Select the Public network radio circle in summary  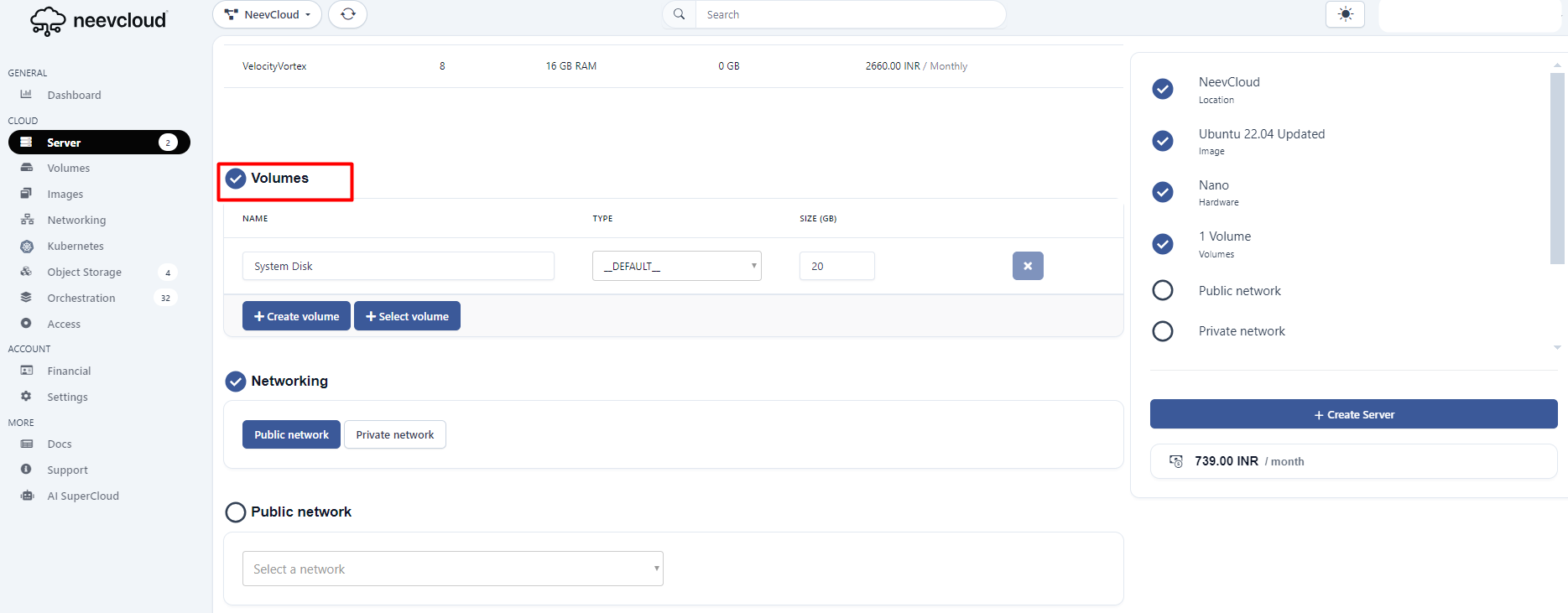click(x=1162, y=290)
